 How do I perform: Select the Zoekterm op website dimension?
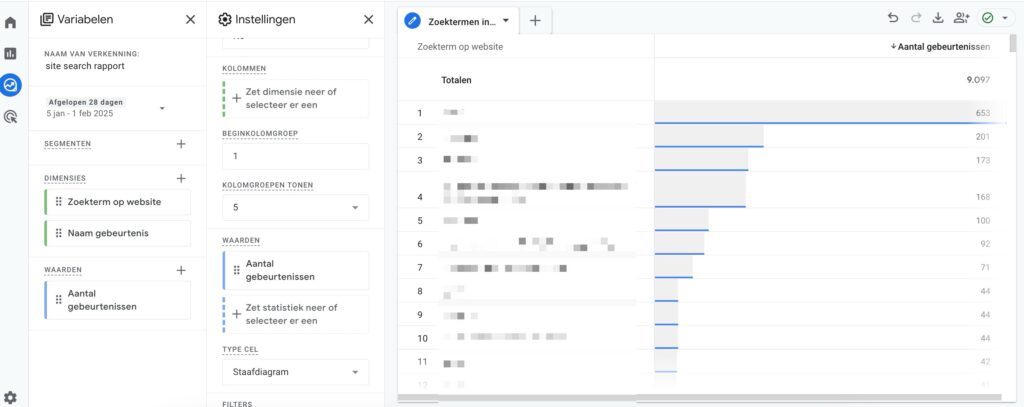(118, 202)
